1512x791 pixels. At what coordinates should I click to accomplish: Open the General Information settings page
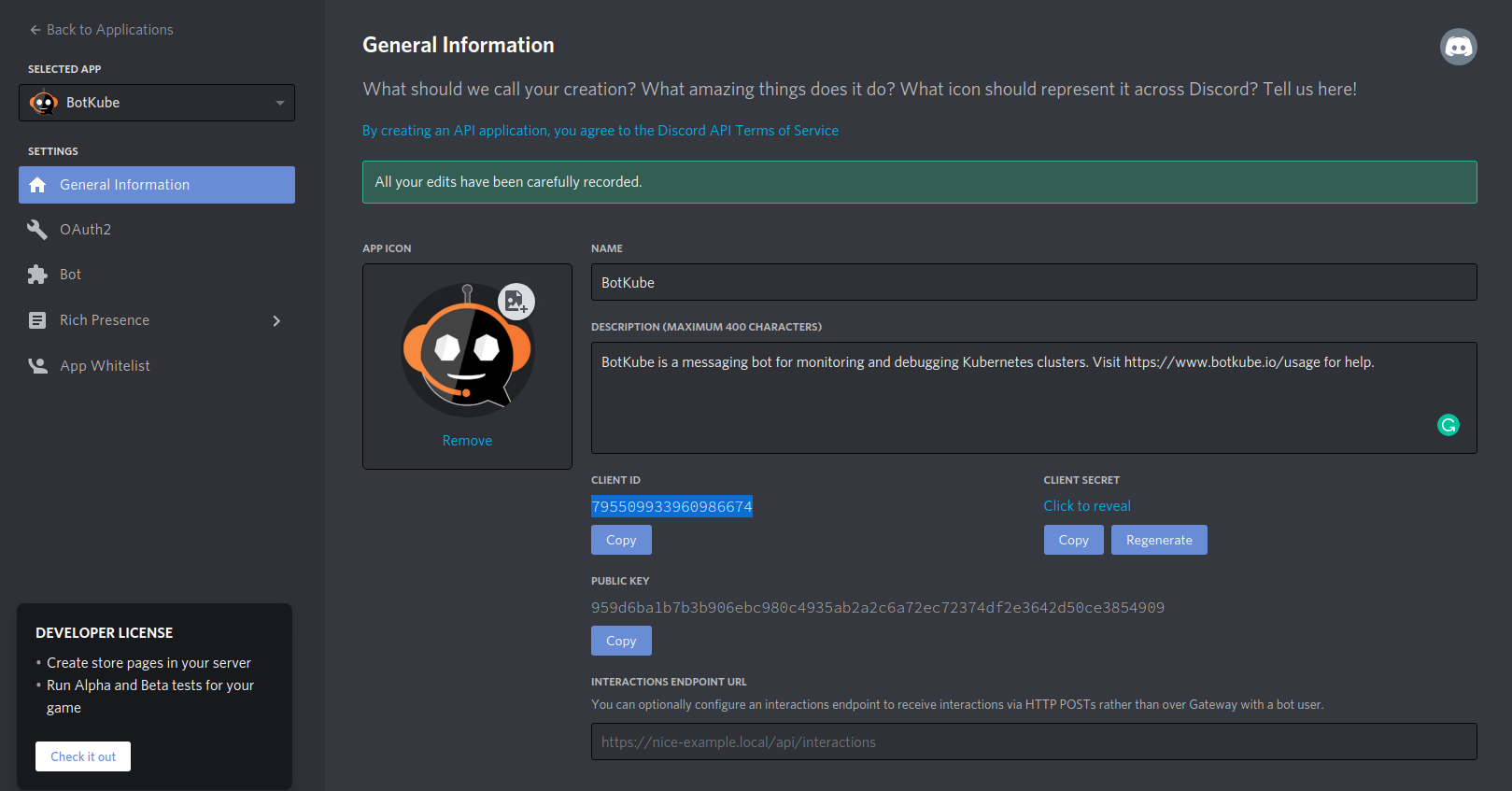[x=157, y=185]
